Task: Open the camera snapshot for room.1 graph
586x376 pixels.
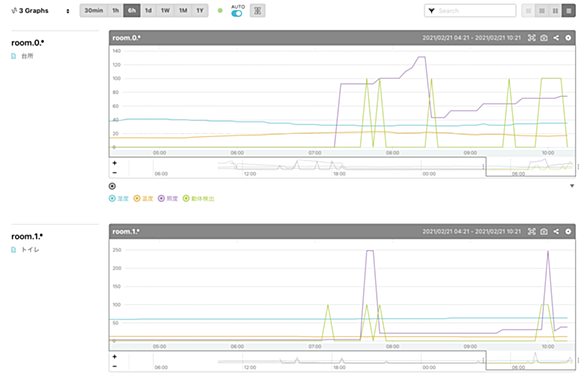Action: 544,231
